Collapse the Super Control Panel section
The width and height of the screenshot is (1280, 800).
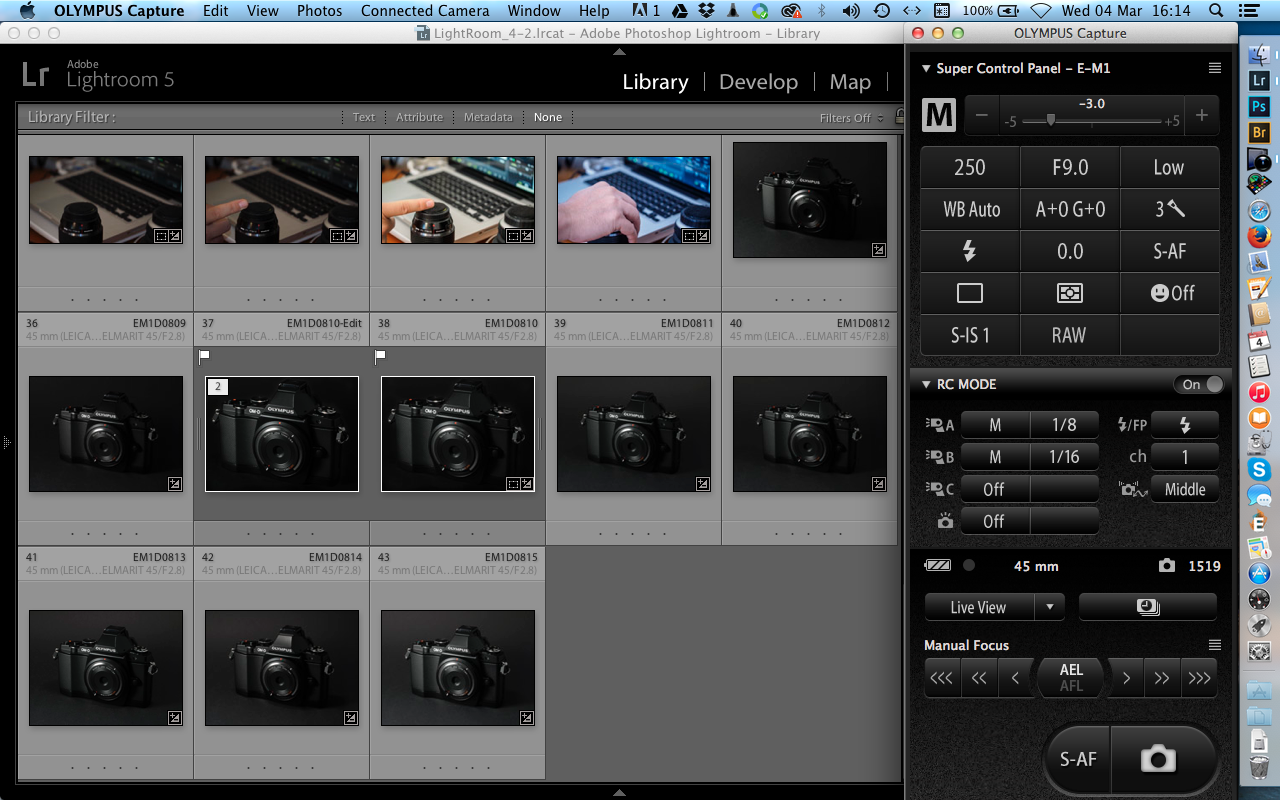click(925, 68)
